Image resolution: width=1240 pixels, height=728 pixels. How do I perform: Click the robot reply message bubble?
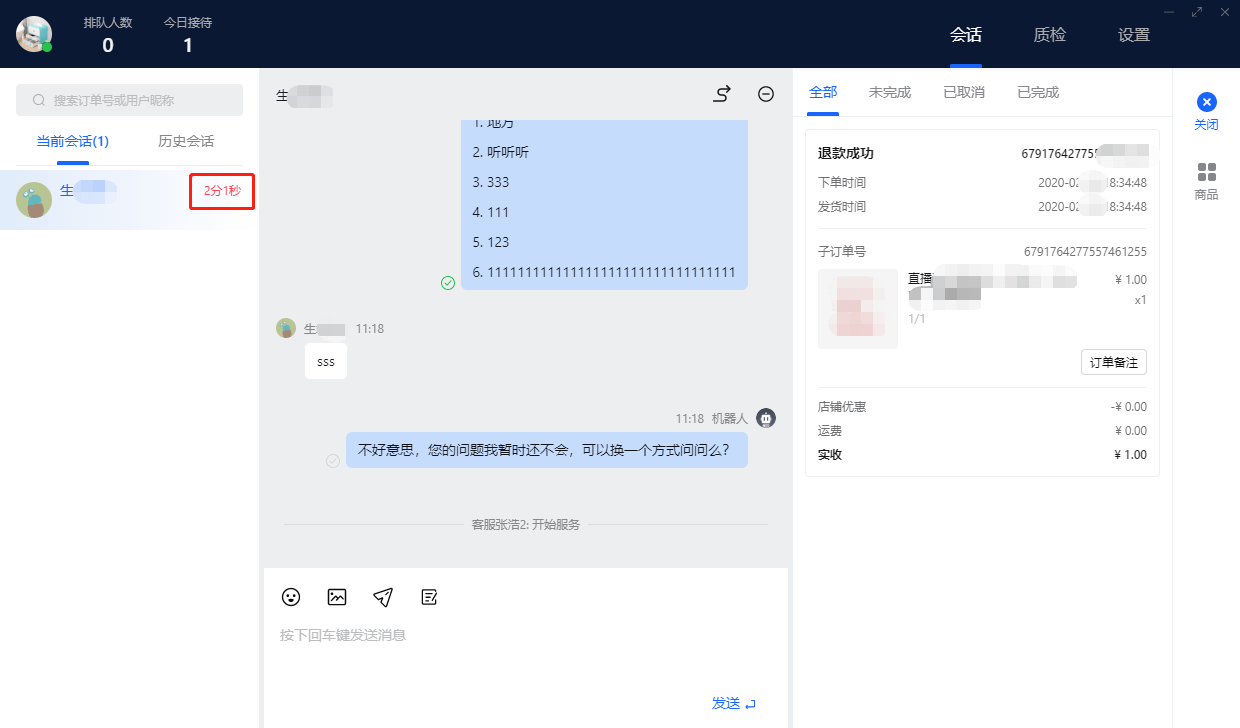coord(547,450)
